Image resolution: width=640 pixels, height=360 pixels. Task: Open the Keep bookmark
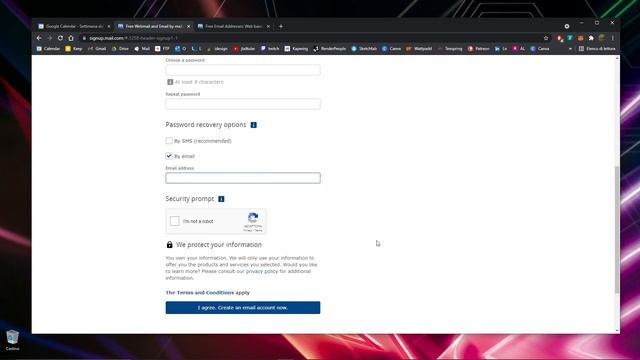tap(74, 49)
